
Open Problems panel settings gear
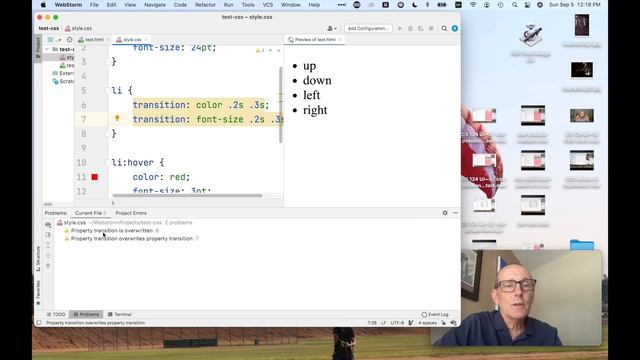point(445,213)
